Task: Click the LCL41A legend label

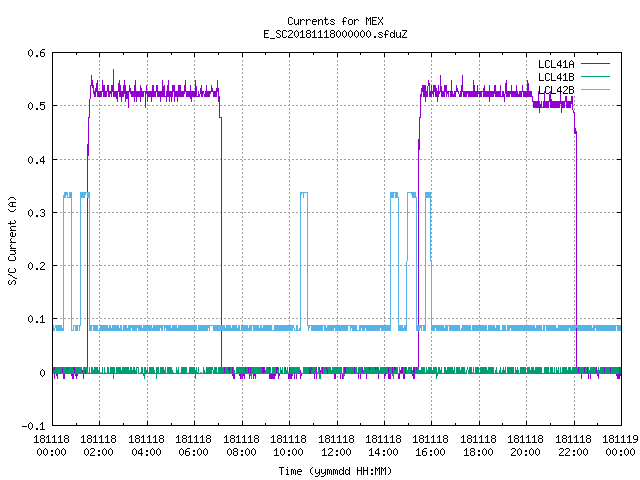Action: coord(556,64)
